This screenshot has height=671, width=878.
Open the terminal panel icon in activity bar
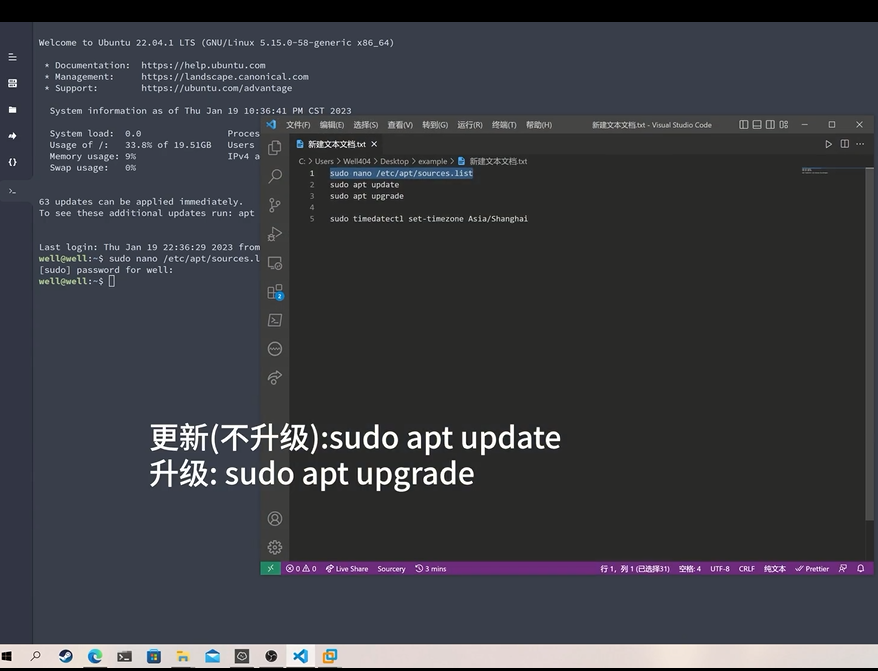pos(274,320)
